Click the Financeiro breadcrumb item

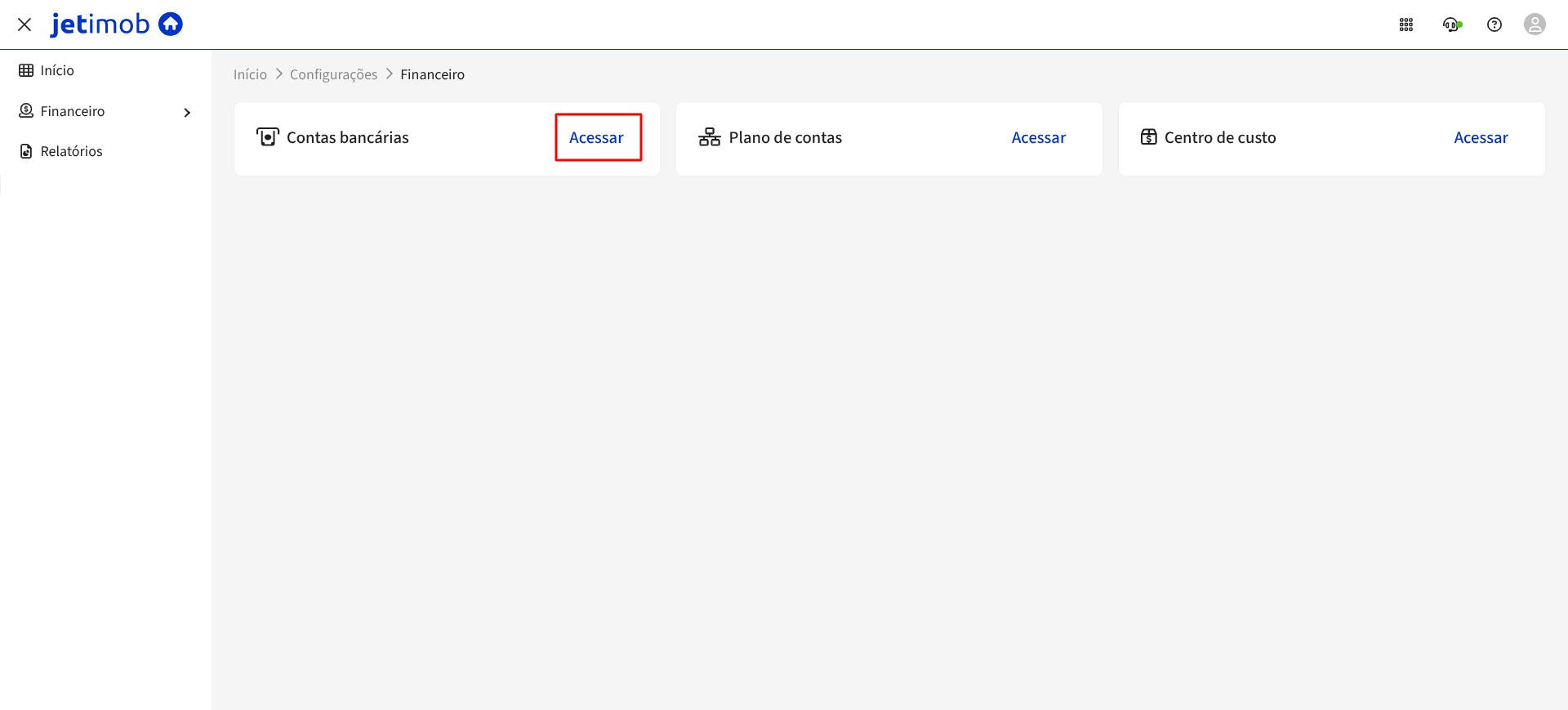click(432, 74)
